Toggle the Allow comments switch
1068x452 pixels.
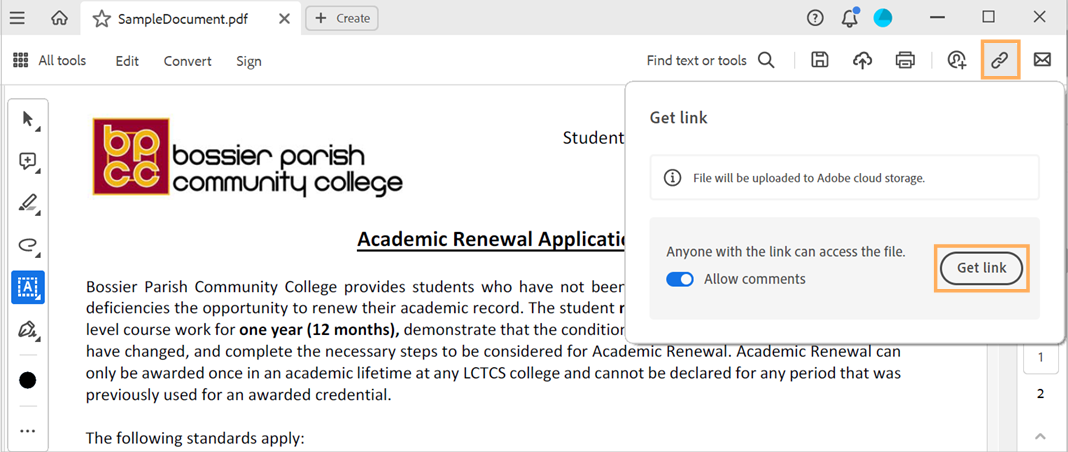pyautogui.click(x=680, y=279)
